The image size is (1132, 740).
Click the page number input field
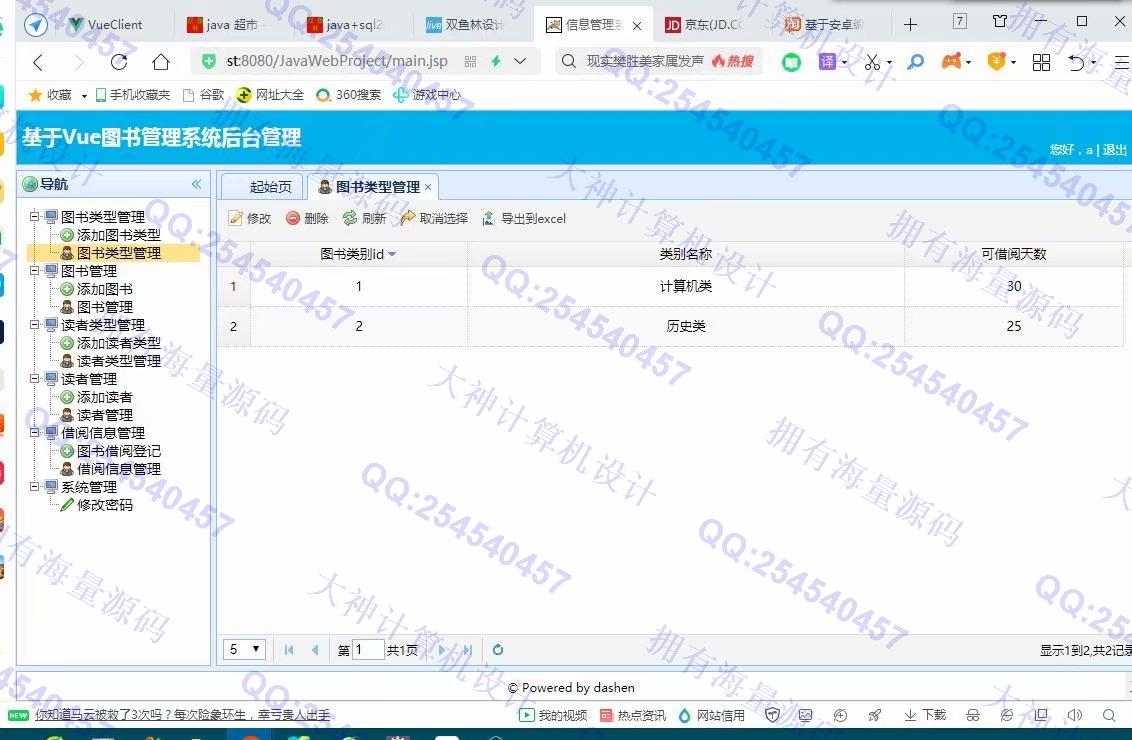[x=367, y=650]
